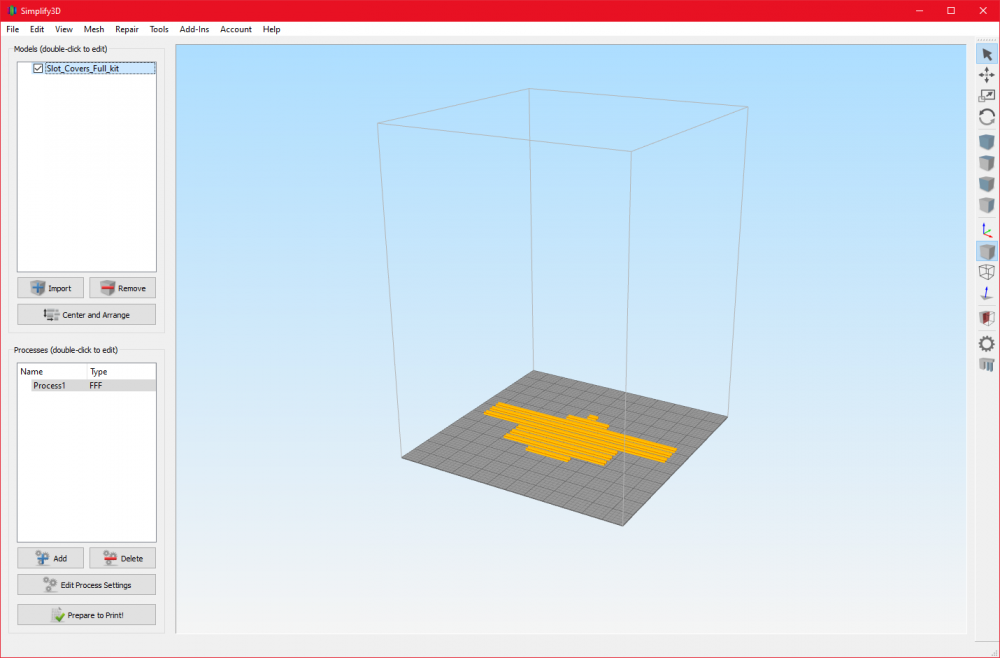
Task: Toggle point normals display
Action: (x=987, y=293)
